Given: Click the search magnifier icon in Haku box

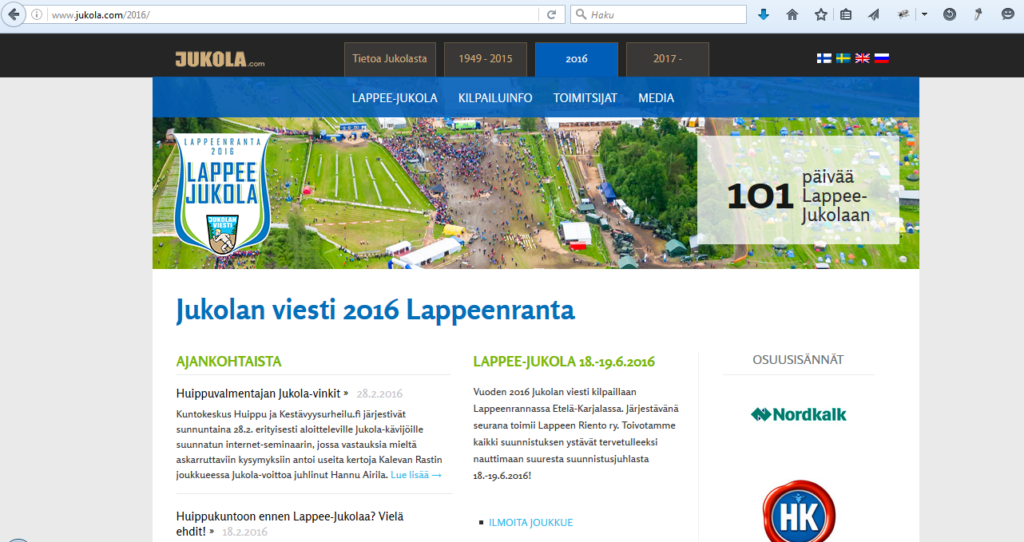Looking at the screenshot, I should coord(581,14).
